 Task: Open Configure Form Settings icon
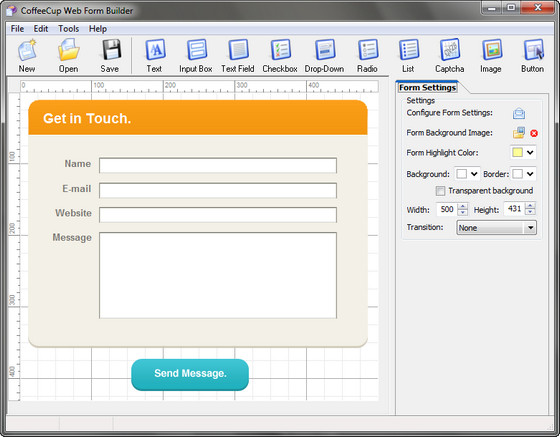coord(519,114)
